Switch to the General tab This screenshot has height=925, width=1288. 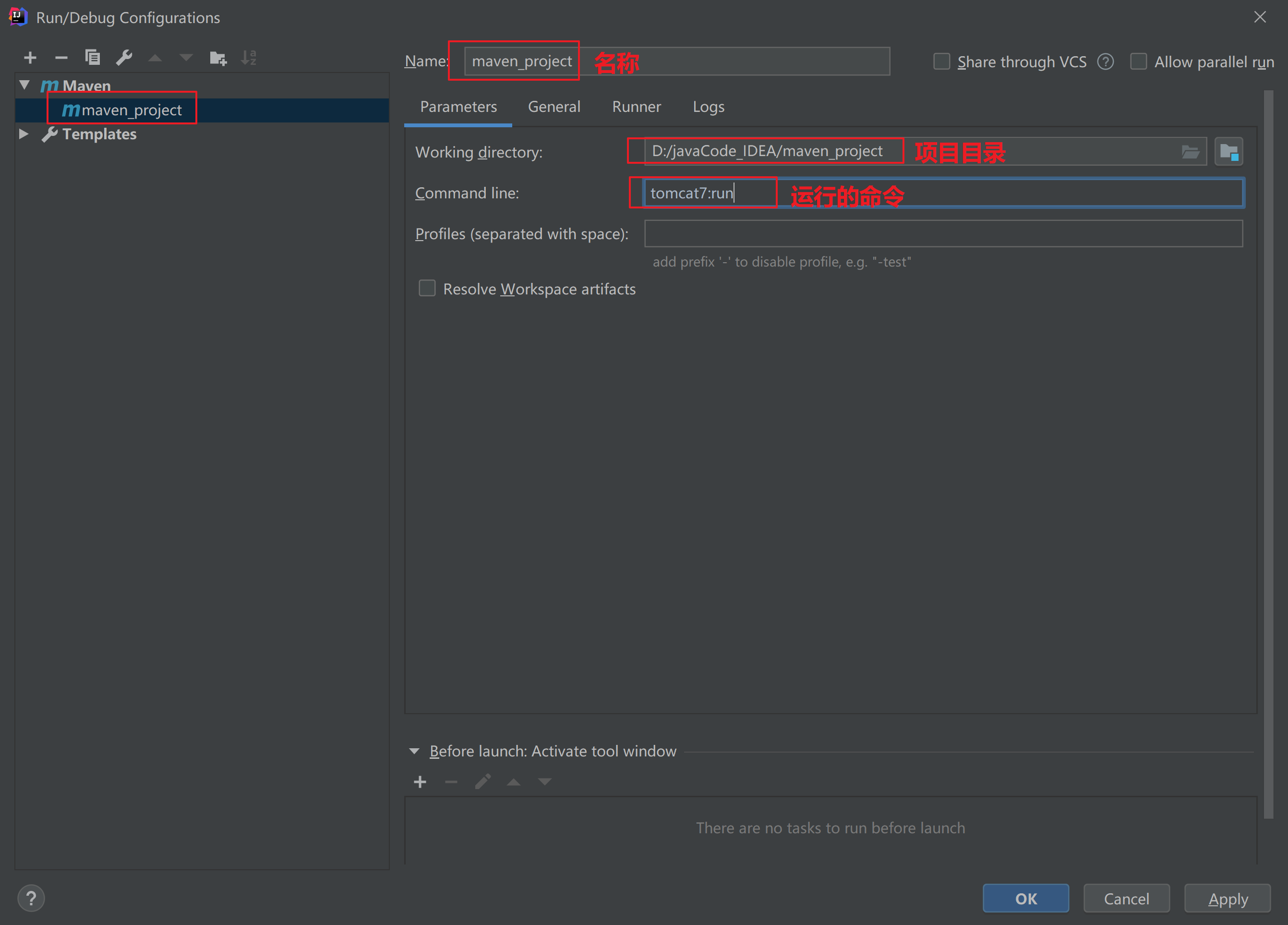(554, 107)
